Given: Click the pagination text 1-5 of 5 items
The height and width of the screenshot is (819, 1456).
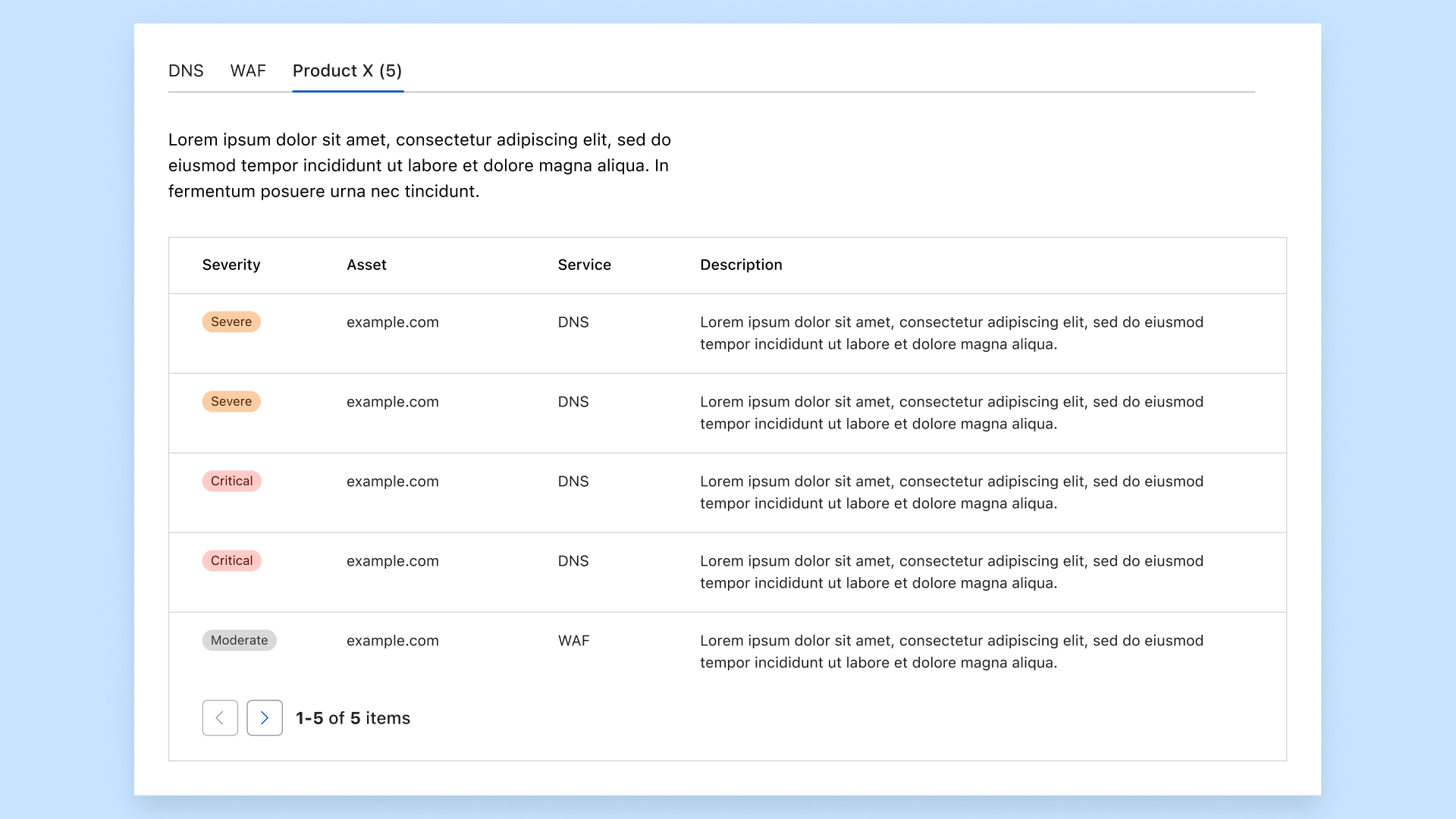Looking at the screenshot, I should click(353, 718).
